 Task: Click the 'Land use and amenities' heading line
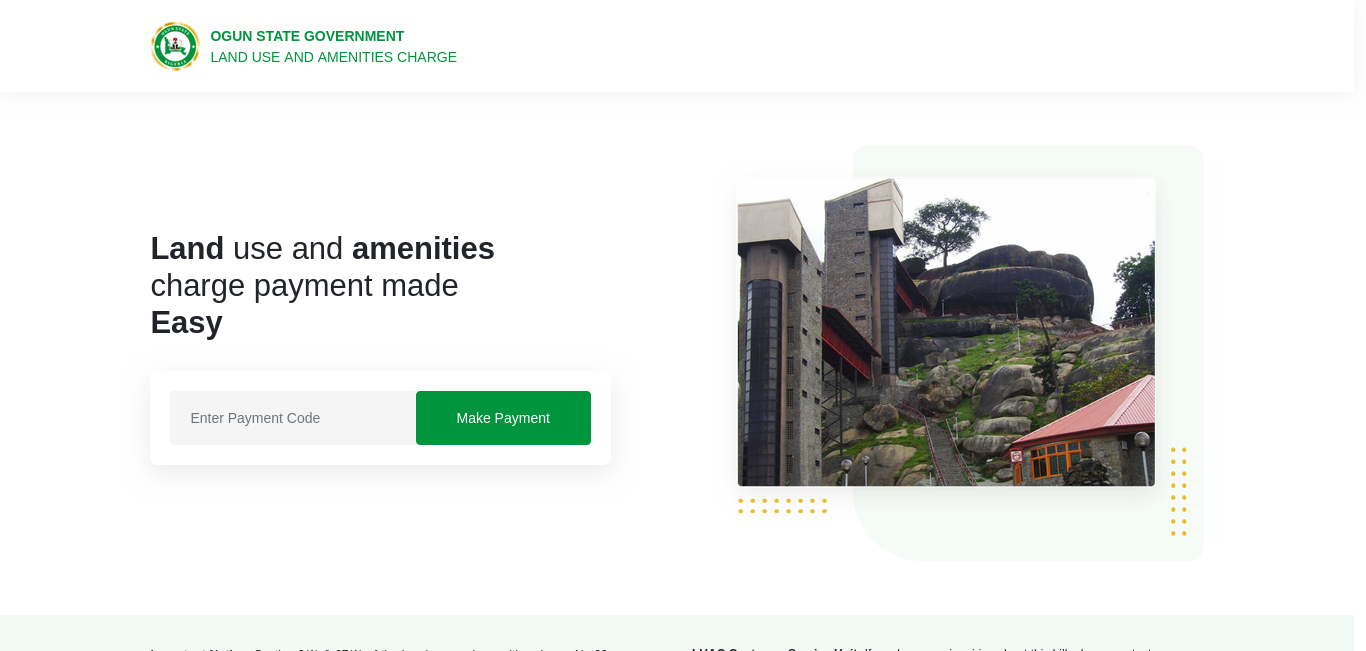(x=322, y=248)
